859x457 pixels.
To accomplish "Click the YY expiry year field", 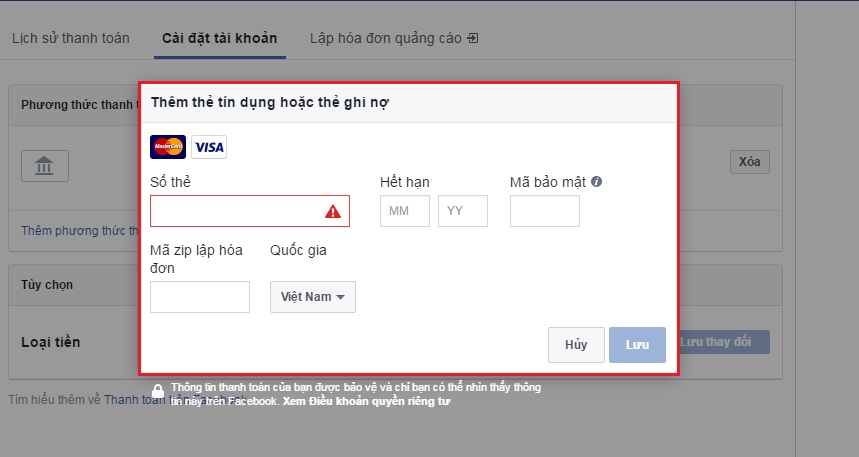I will pyautogui.click(x=462, y=211).
